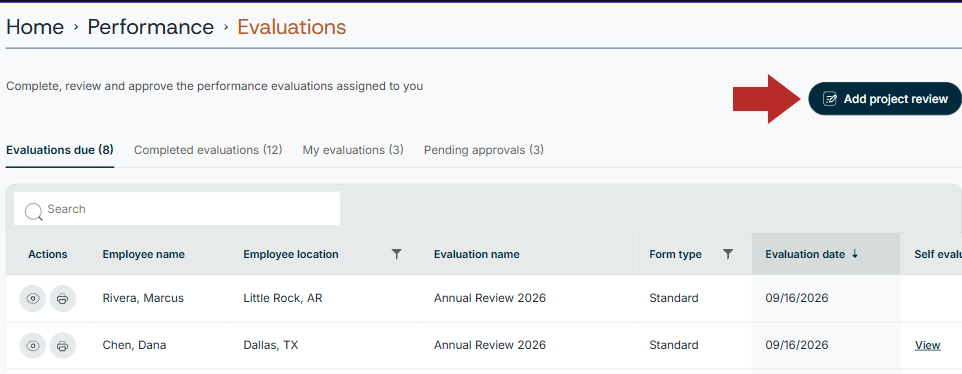Click the Actions column header

48,254
